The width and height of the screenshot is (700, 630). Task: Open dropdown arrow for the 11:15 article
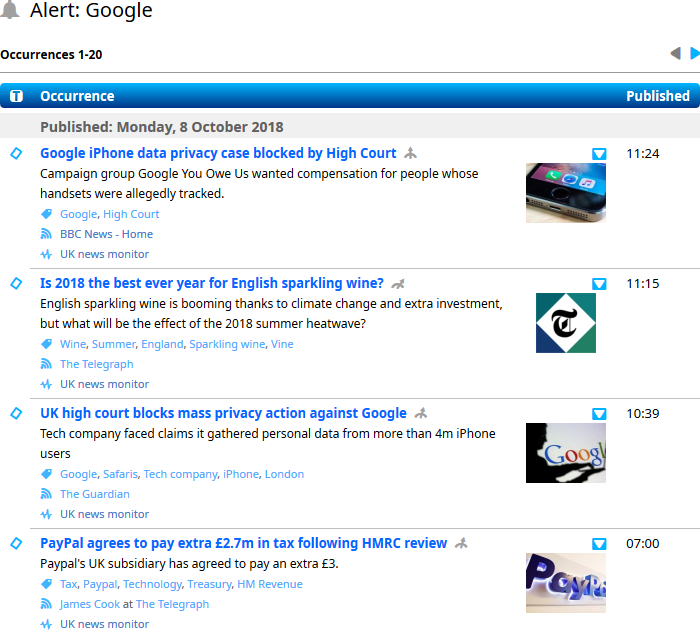coord(599,284)
